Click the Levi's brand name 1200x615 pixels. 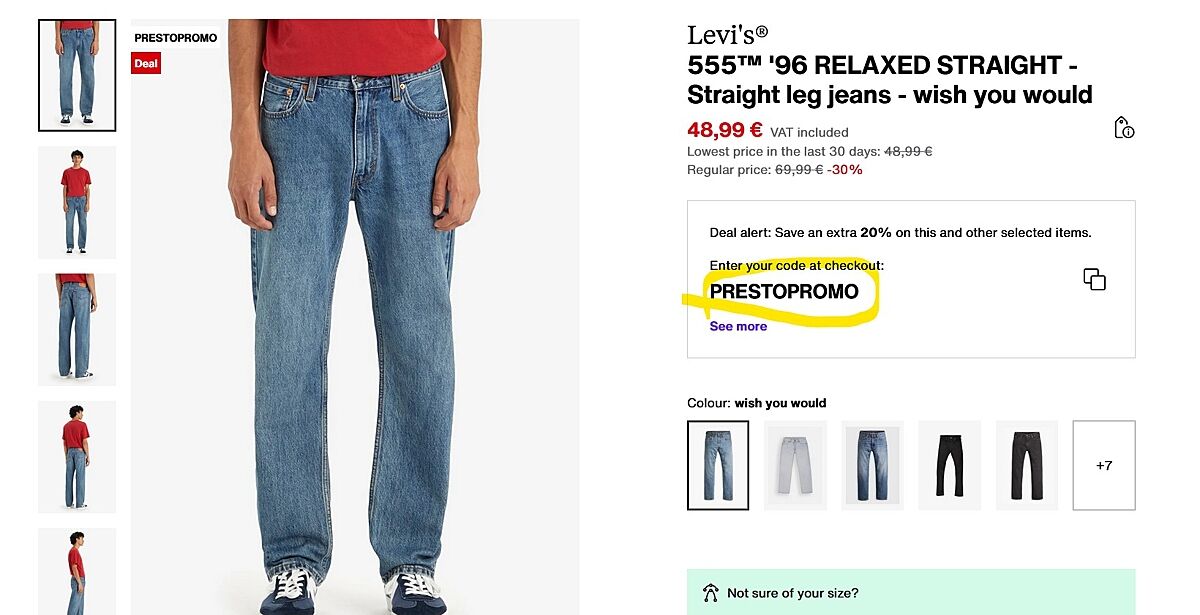click(x=727, y=35)
